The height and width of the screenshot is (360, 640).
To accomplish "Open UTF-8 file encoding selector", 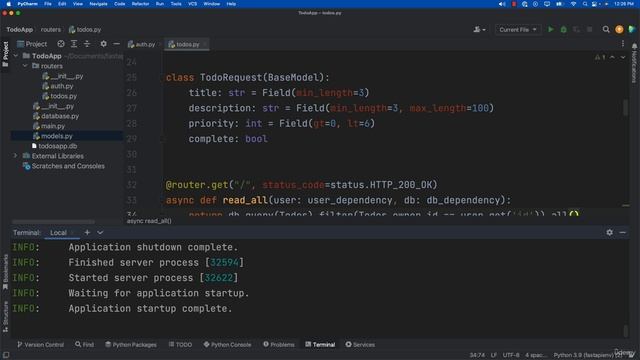I will coord(511,355).
